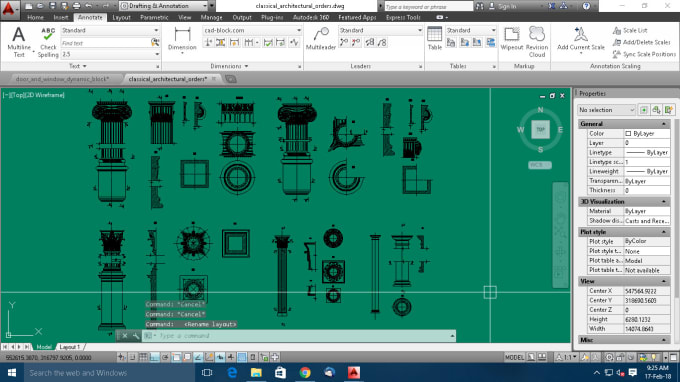Click Scale List button
This screenshot has width=680, height=382.
tap(630, 30)
